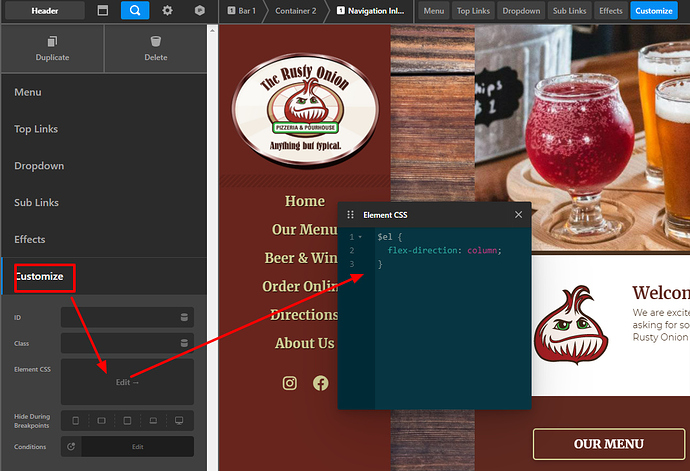Select the Effects tab in top bar
This screenshot has width=690, height=471.
point(609,11)
